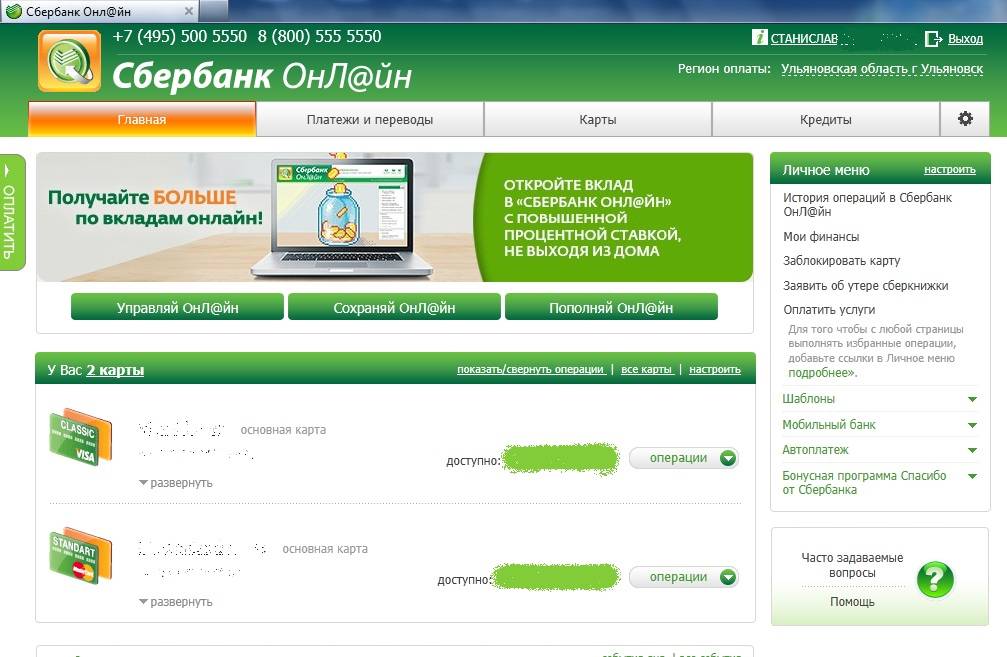This screenshot has height=657, width=1007.
Task: Click the deposits promo banner
Action: coord(394,217)
